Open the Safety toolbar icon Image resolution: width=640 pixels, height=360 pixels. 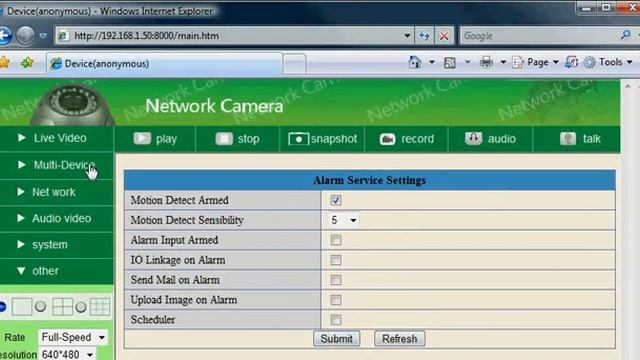571,62
